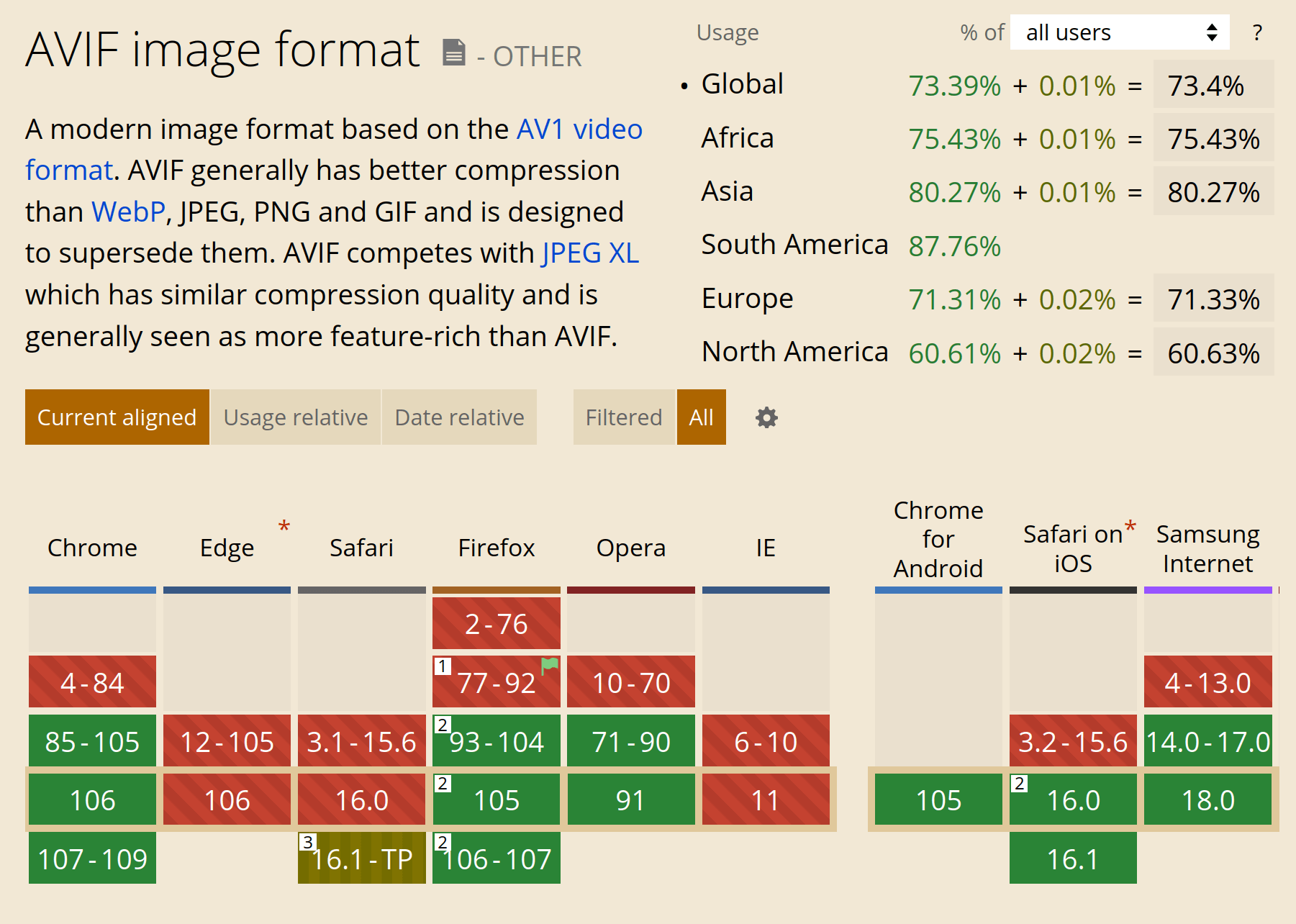Switch to Usage relative view
The width and height of the screenshot is (1296, 924).
click(x=295, y=417)
